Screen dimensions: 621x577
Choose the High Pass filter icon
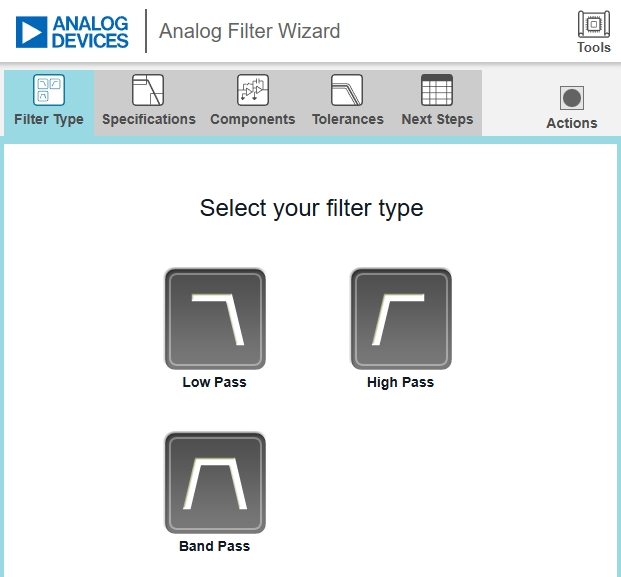[400, 319]
